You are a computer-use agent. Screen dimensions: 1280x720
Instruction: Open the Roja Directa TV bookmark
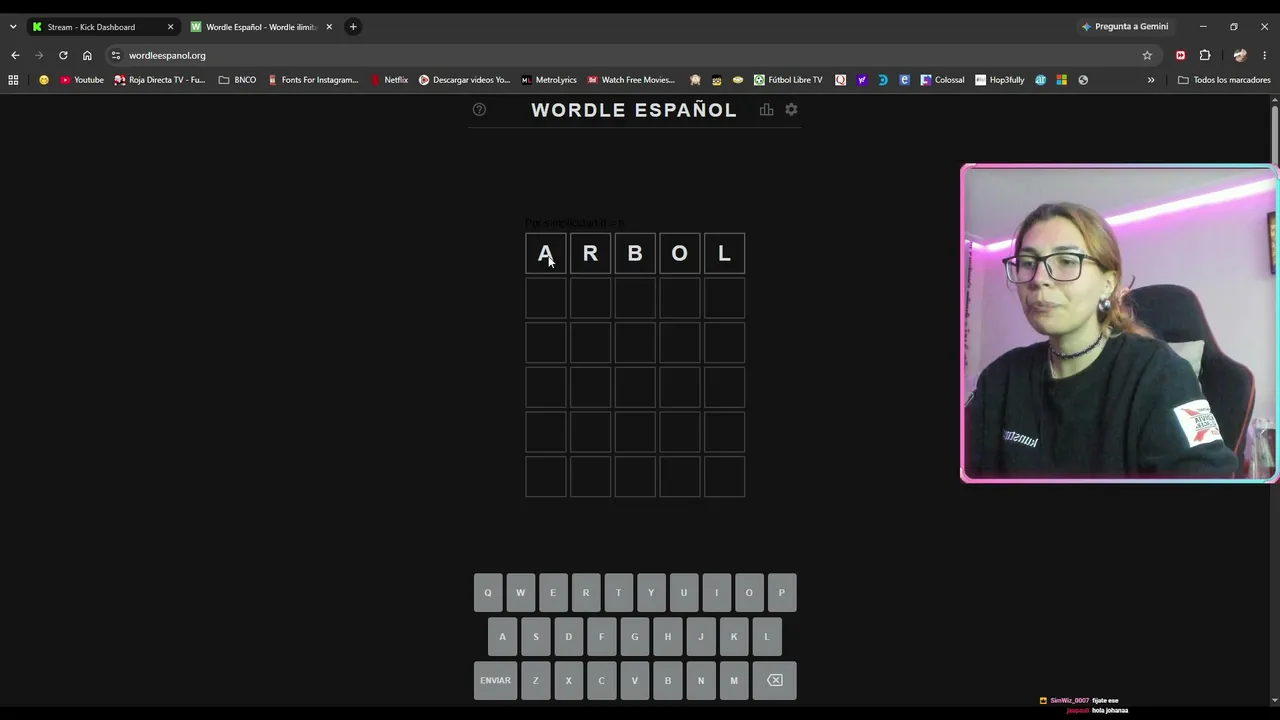point(160,80)
